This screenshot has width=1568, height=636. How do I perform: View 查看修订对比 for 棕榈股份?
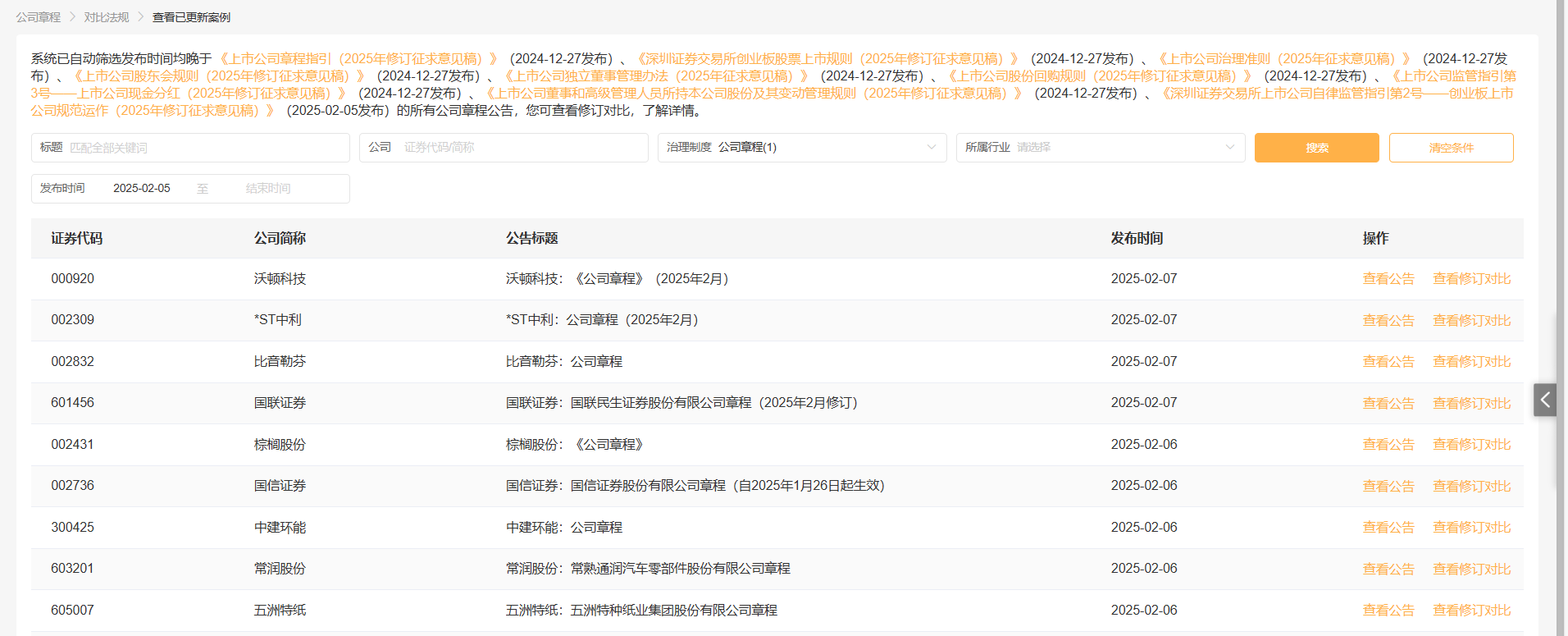tap(1471, 445)
